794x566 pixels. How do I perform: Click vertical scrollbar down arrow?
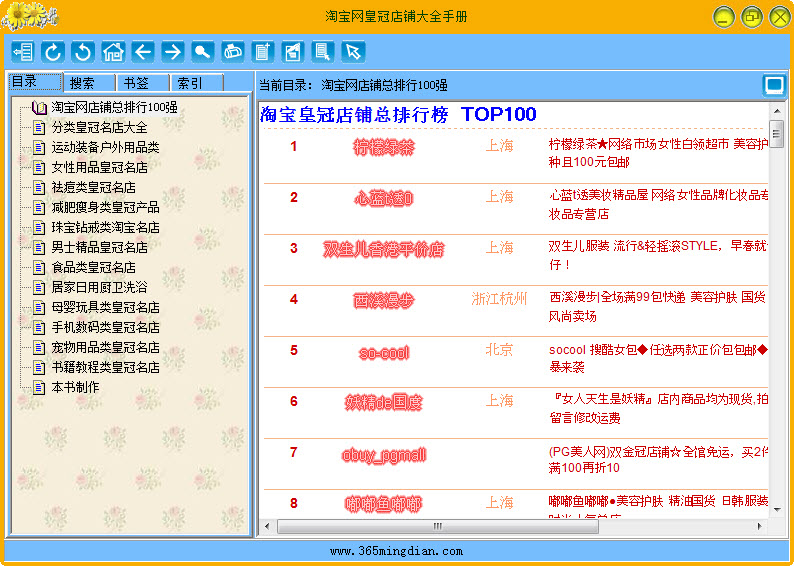[x=777, y=510]
